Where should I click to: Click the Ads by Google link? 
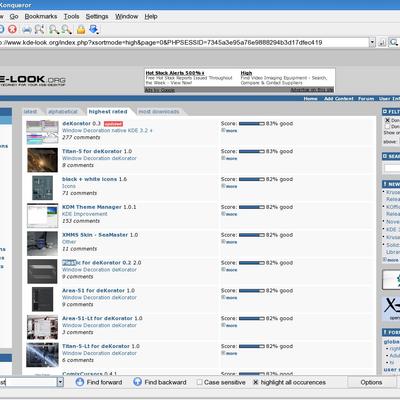160,90
